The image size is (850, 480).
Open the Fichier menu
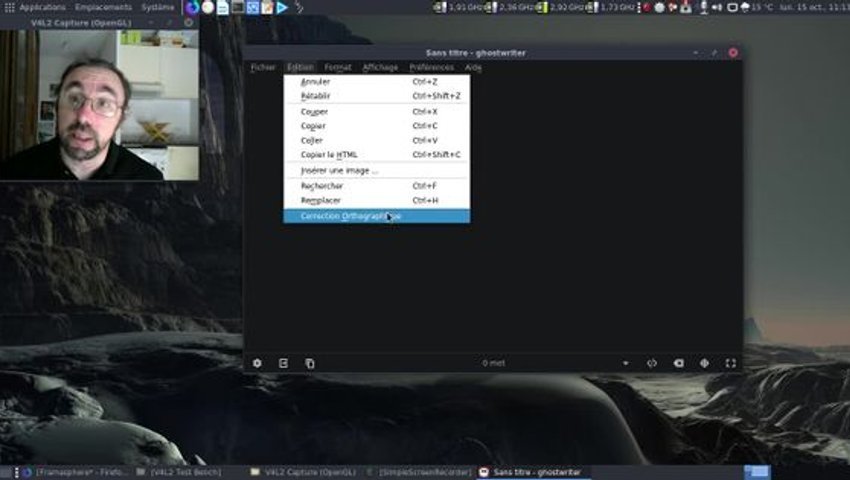click(263, 67)
